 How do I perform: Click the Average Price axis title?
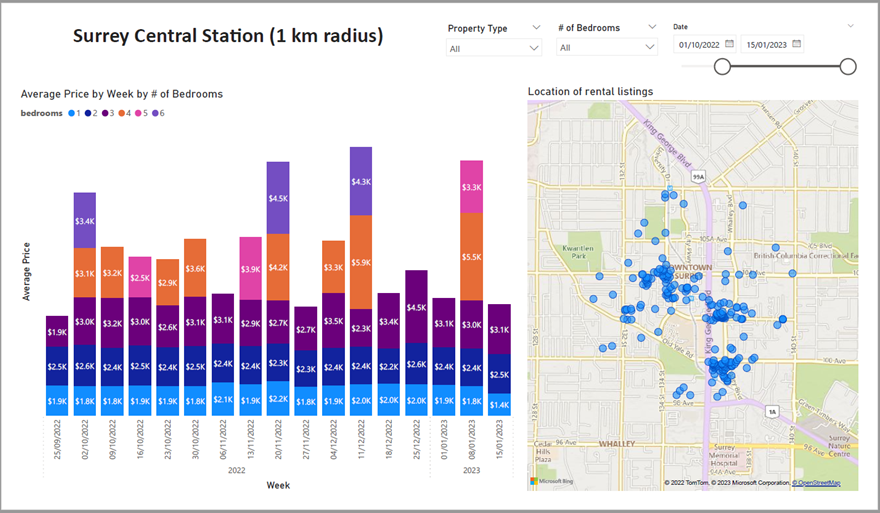pos(26,272)
